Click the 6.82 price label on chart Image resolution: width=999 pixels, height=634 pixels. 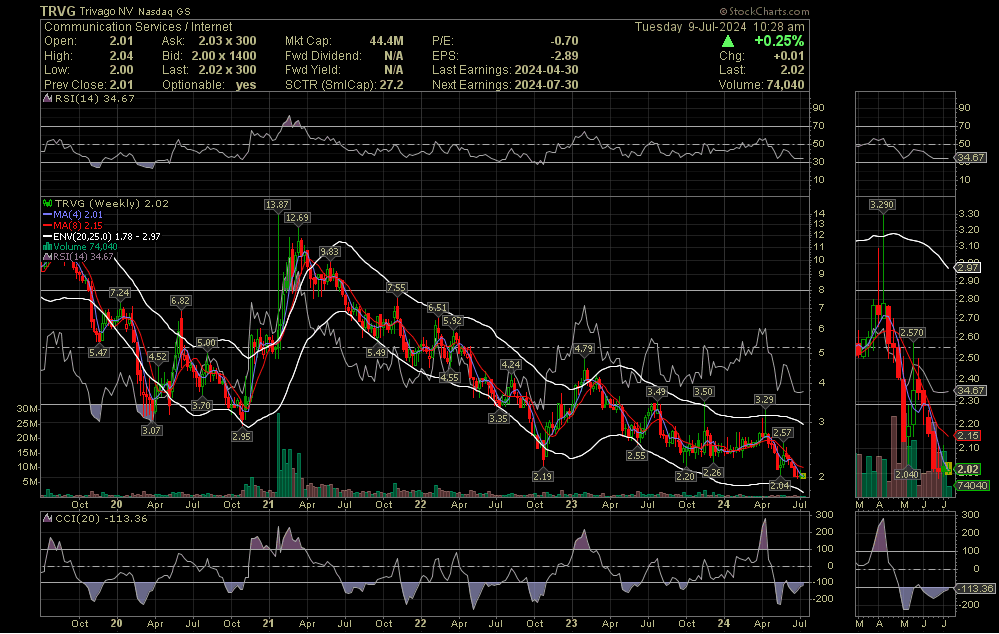[x=180, y=300]
